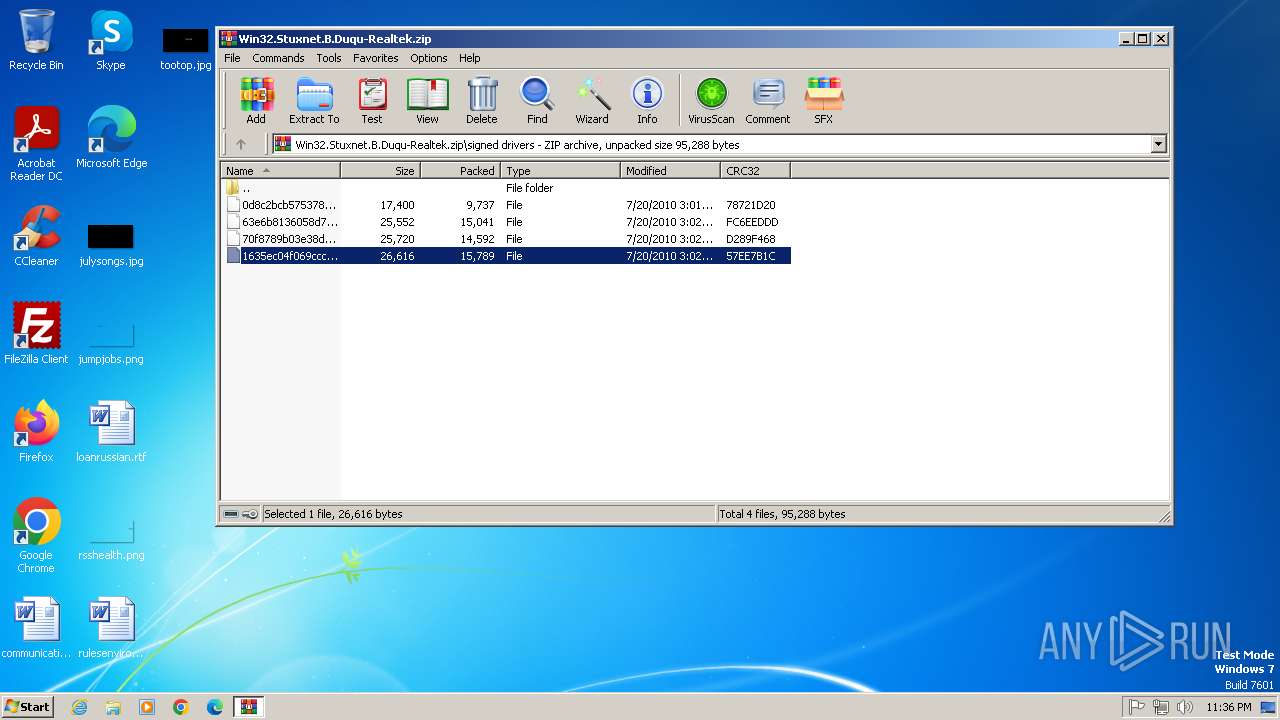Open Windows Explorer taskbar icon
Viewport: 1280px width, 720px height.
pos(113,707)
